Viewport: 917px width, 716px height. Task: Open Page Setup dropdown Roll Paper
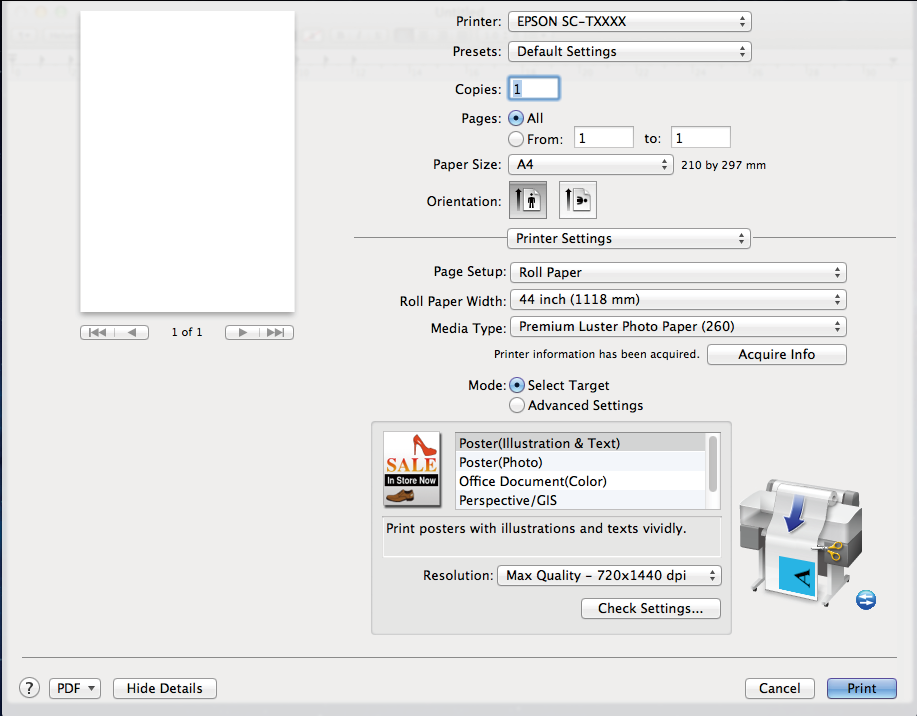[x=678, y=272]
